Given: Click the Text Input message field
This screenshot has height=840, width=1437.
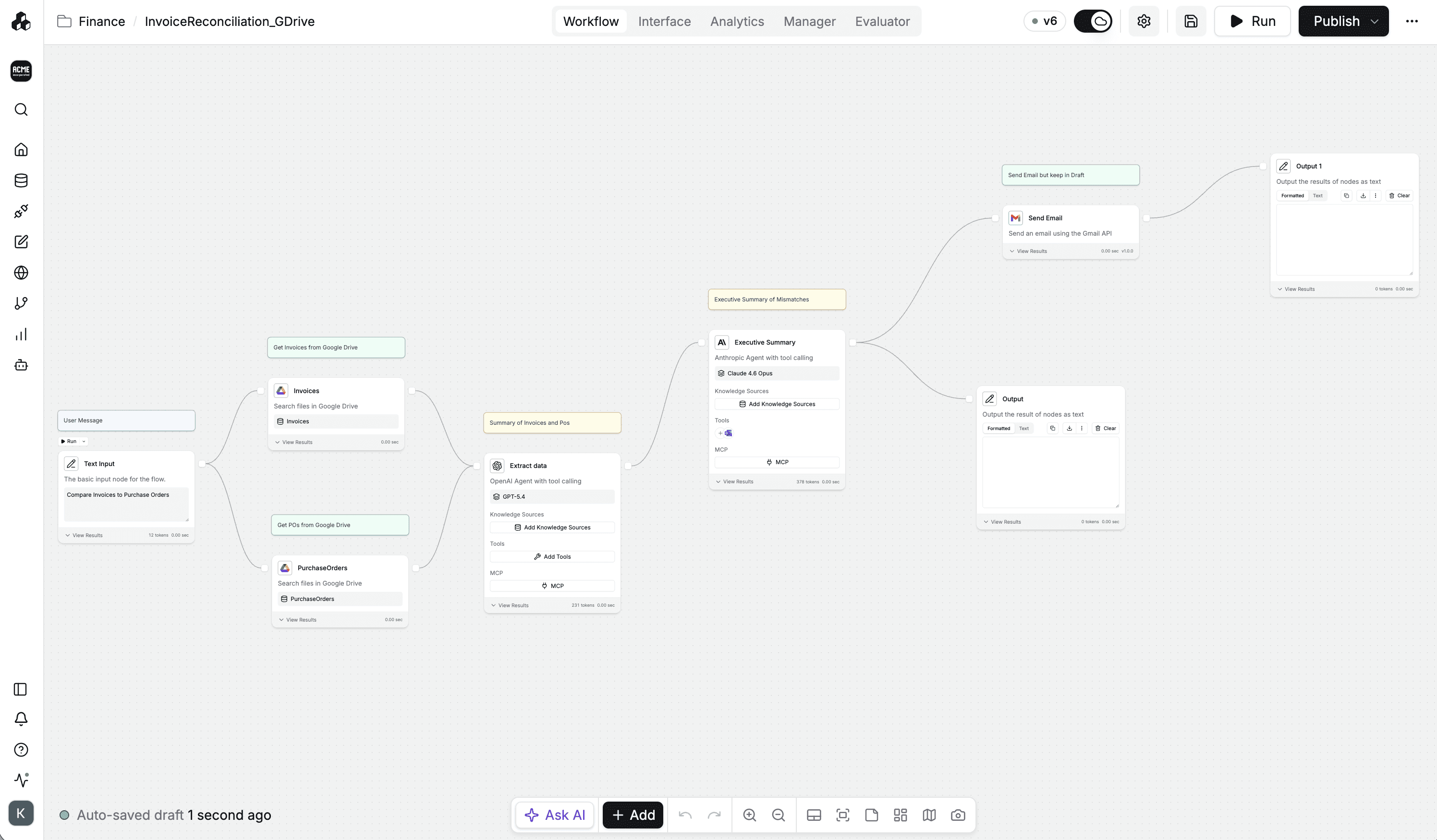Looking at the screenshot, I should coord(125,503).
